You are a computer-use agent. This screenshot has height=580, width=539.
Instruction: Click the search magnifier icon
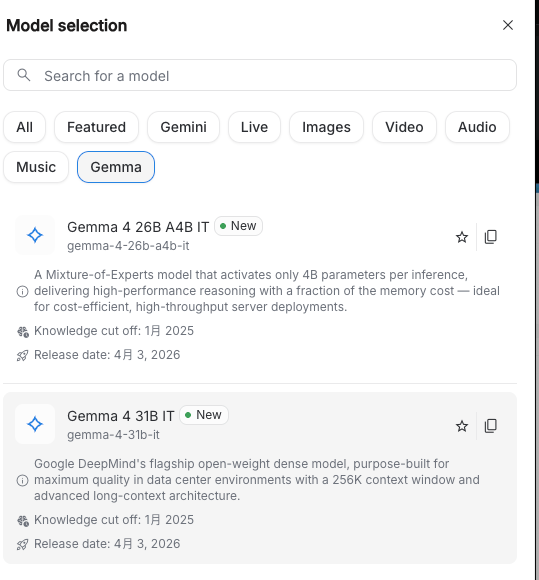point(24,75)
